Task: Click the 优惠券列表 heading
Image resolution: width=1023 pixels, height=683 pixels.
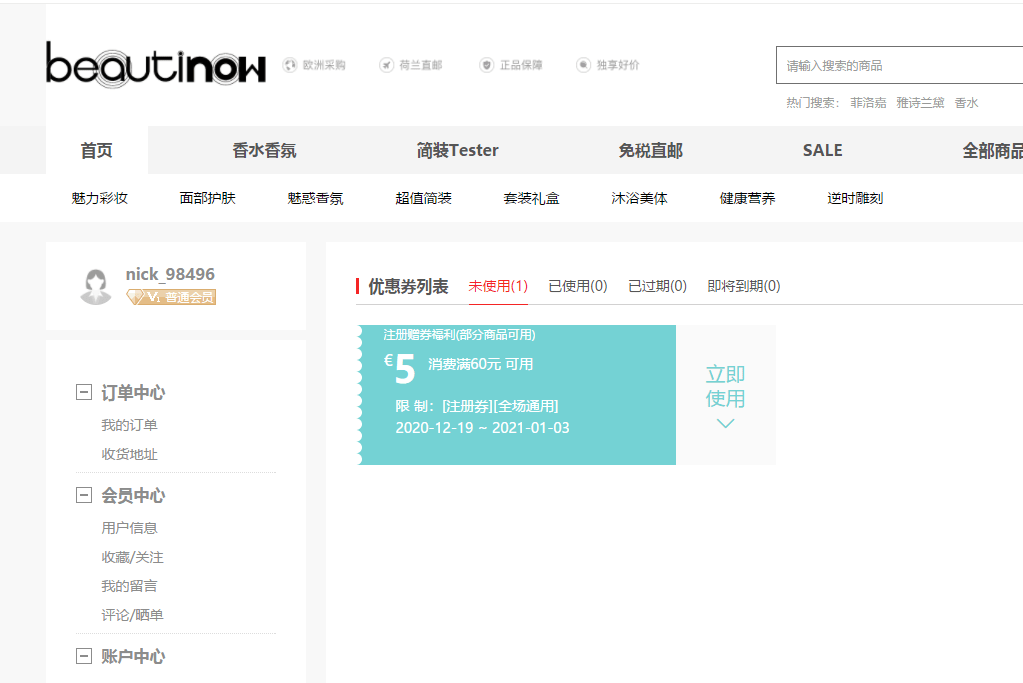Action: tap(408, 286)
